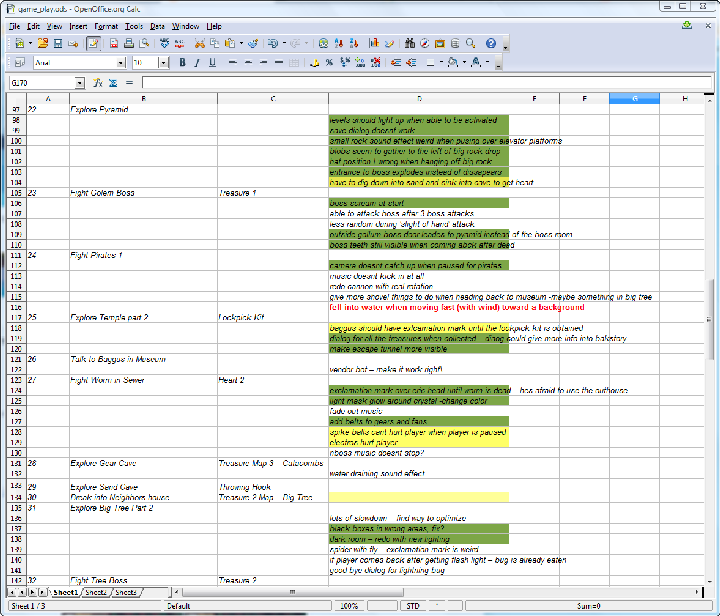Insert Chart icon
The height and width of the screenshot is (616, 720).
tap(374, 43)
